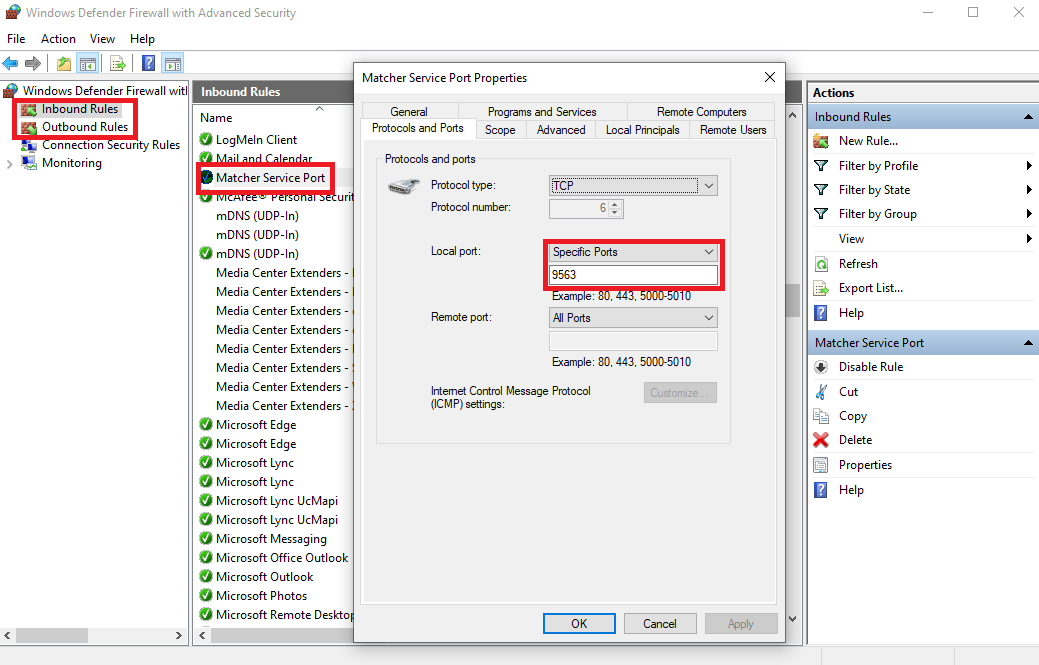Image resolution: width=1039 pixels, height=665 pixels.
Task: Open the Action menu
Action: pos(58,39)
